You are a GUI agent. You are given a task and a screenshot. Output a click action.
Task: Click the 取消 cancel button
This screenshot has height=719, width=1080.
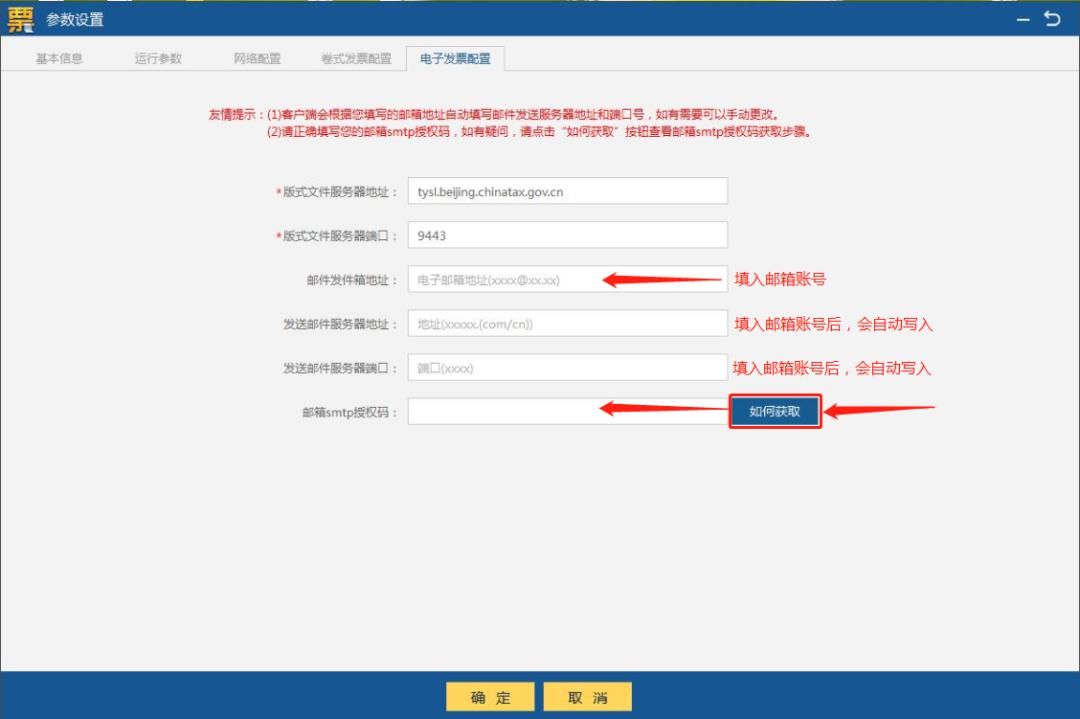point(587,696)
